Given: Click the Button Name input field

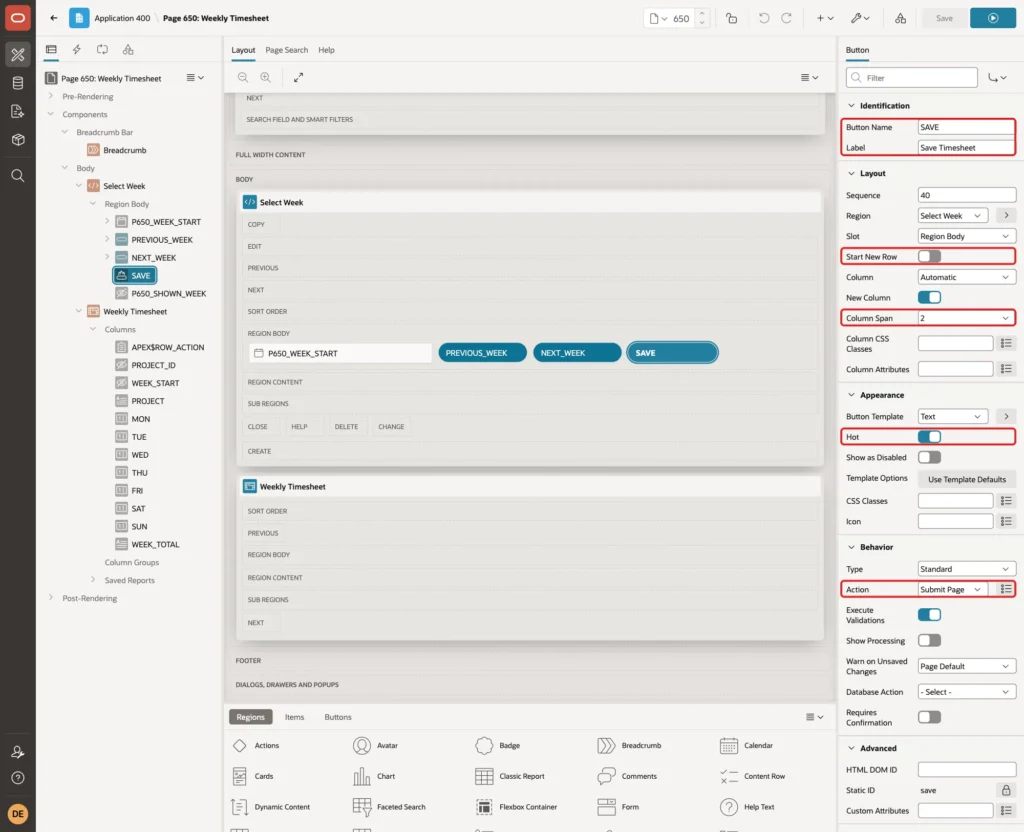Looking at the screenshot, I should pos(966,127).
